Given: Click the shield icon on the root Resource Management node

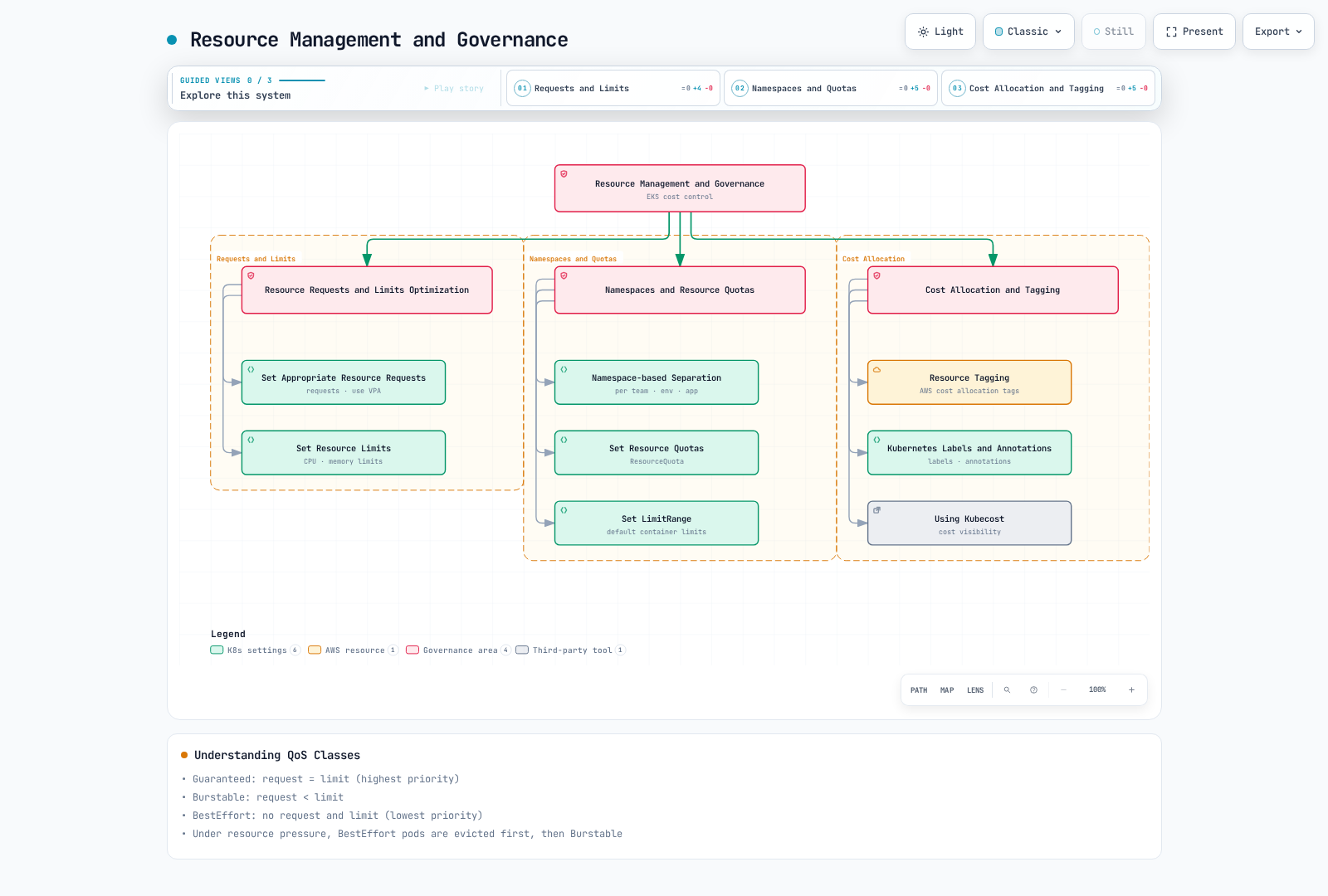Looking at the screenshot, I should coord(564,174).
